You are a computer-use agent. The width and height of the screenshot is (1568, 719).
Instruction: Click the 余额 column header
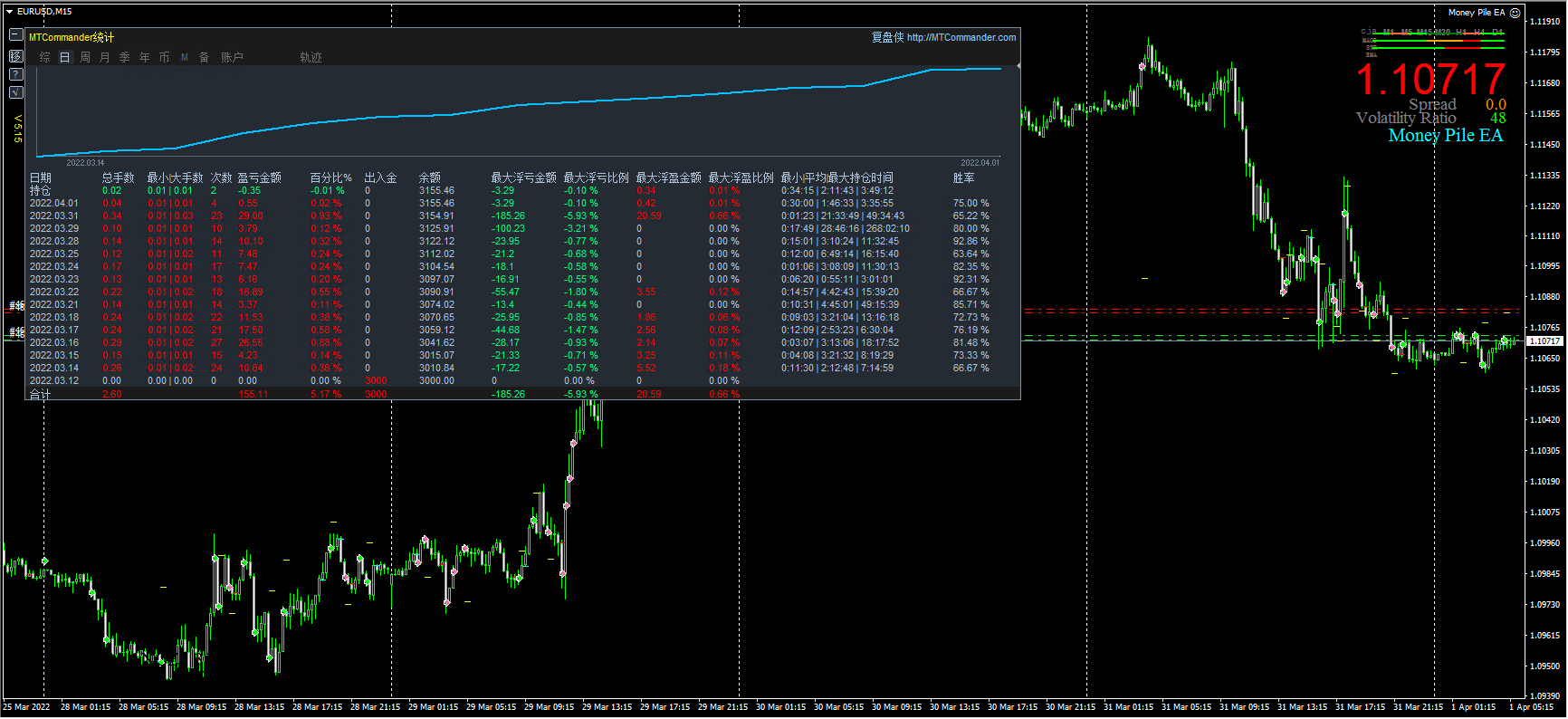click(430, 177)
